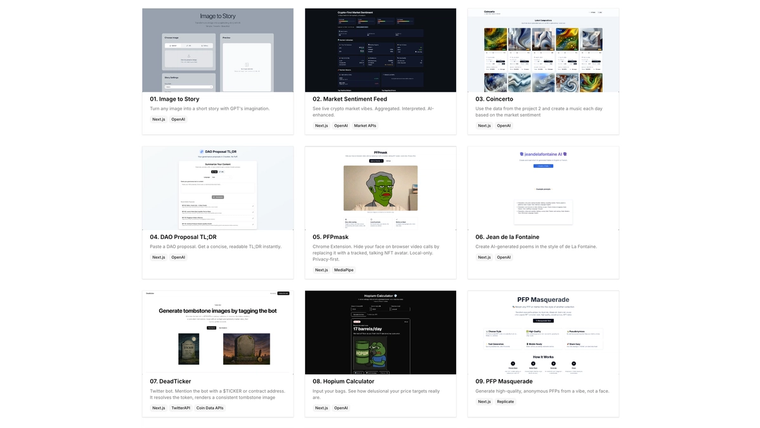Click the '08. Hopium Calculator' title
Image resolution: width=760 pixels, height=428 pixels.
pyautogui.click(x=343, y=381)
